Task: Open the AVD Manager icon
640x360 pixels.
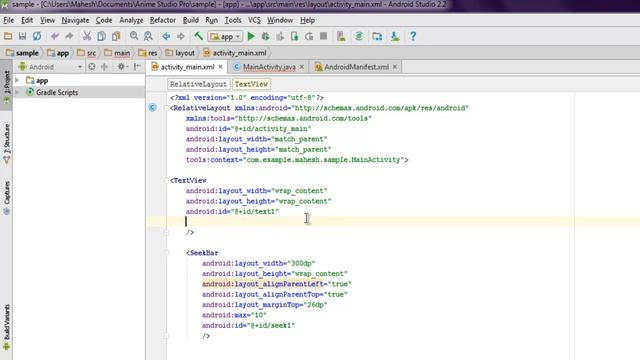Action: tap(341, 36)
